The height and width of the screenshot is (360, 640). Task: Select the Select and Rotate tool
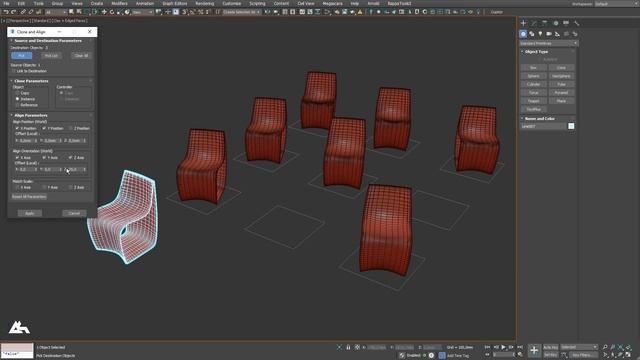(111, 12)
